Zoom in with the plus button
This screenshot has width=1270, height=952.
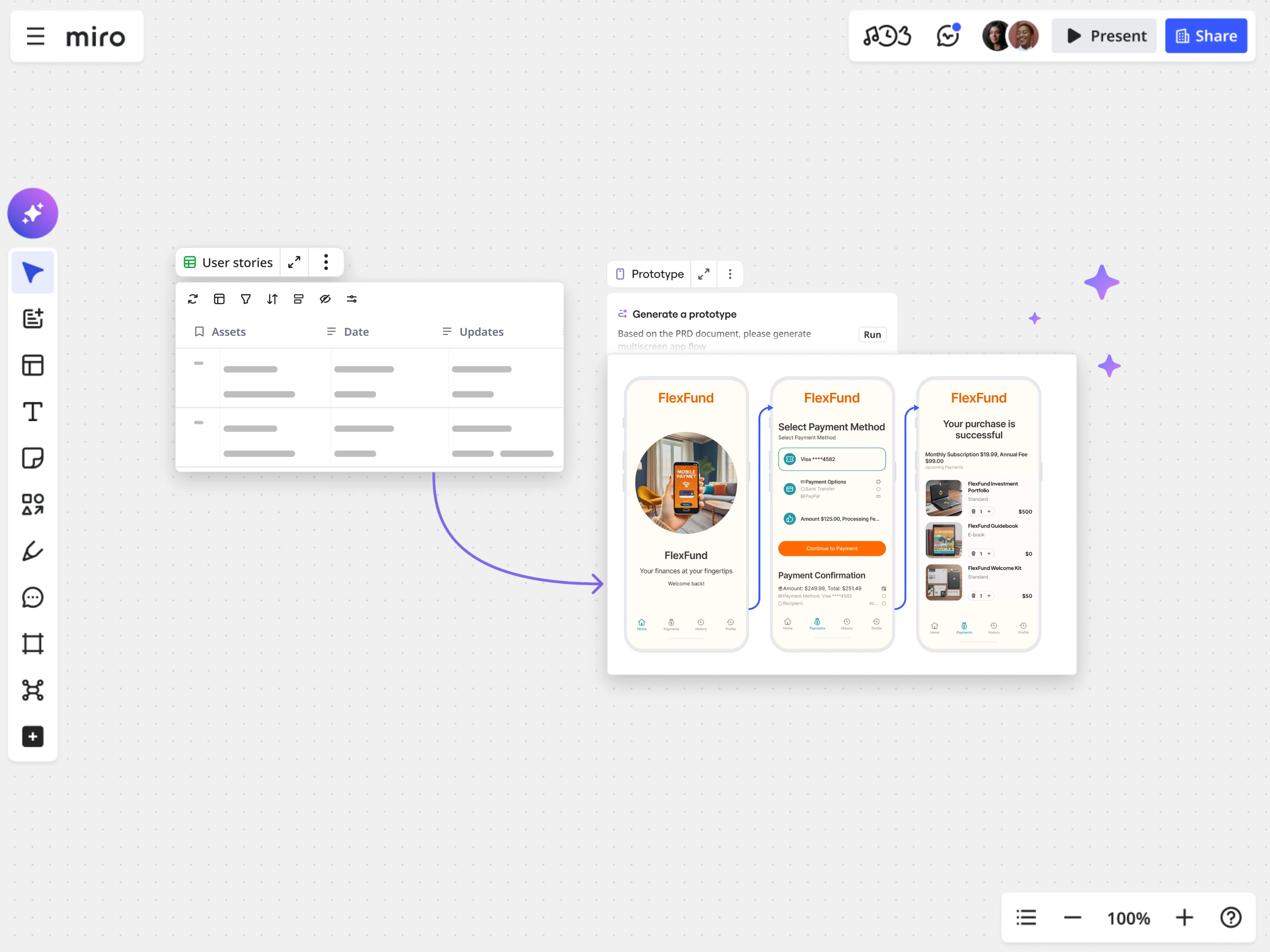(1184, 917)
